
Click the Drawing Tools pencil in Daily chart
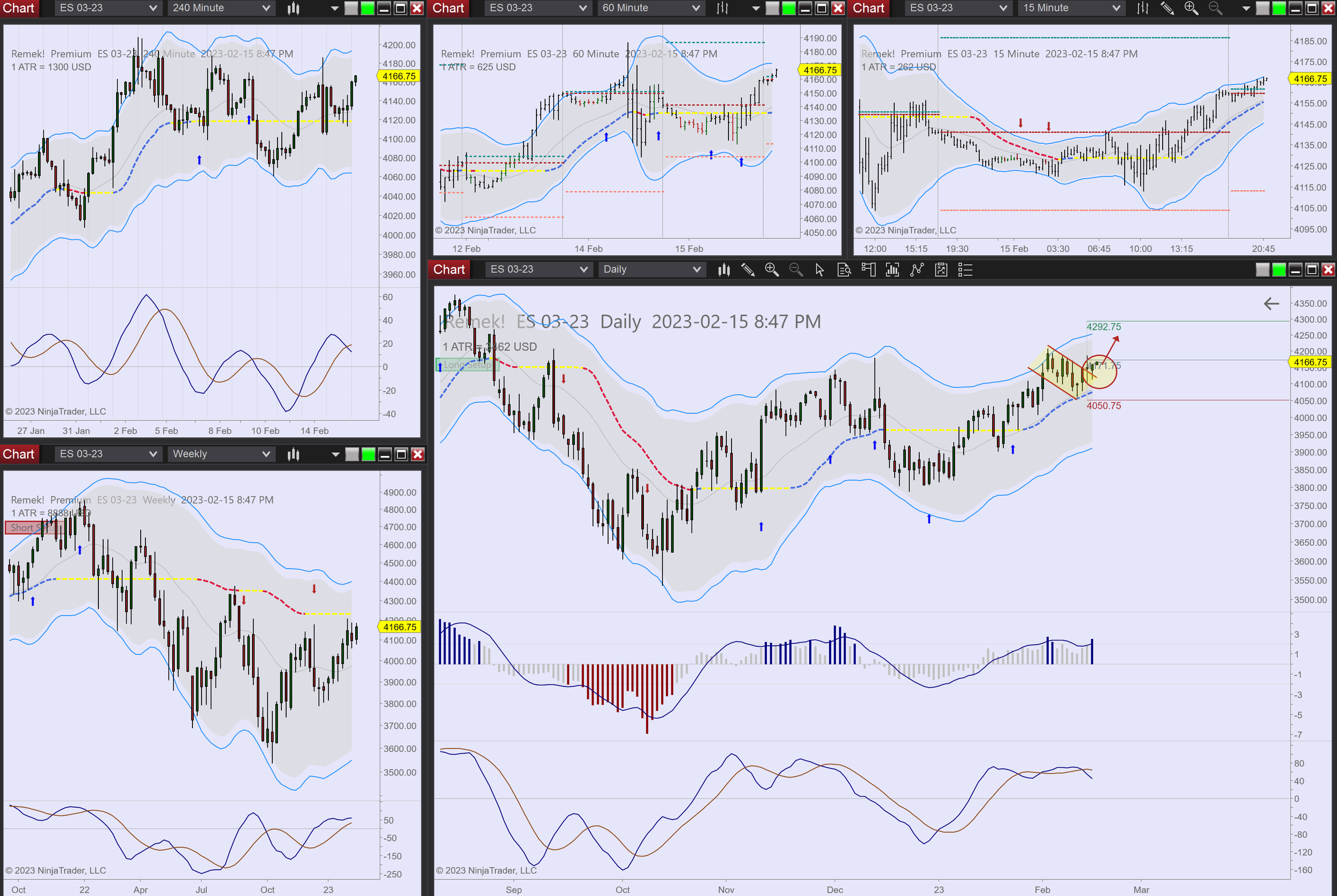point(748,270)
